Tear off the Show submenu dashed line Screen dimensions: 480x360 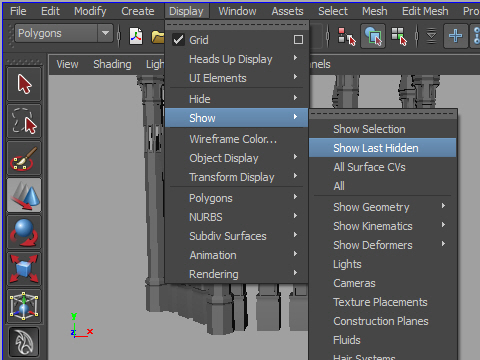383,114
